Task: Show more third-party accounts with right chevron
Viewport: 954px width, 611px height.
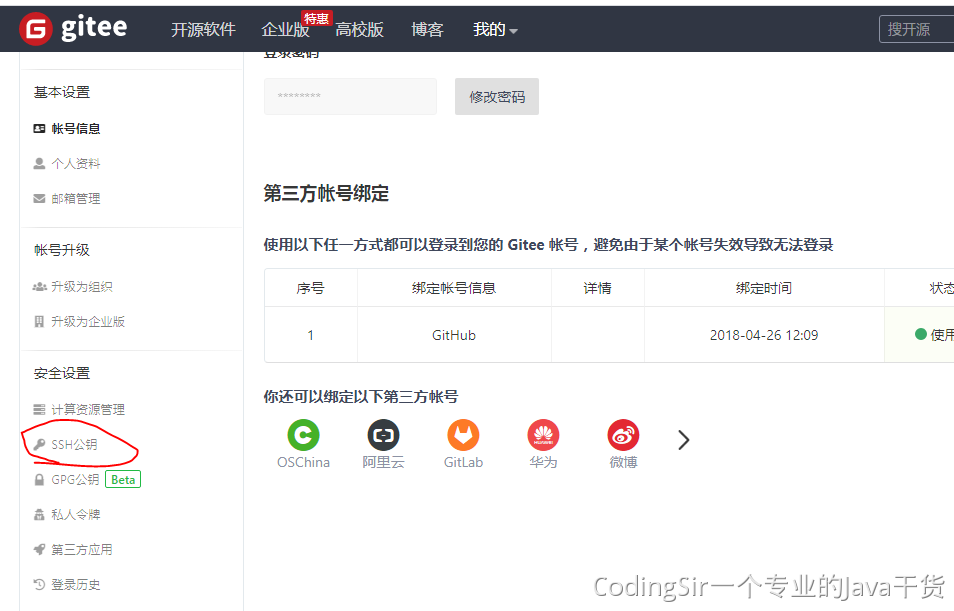Action: (x=684, y=440)
